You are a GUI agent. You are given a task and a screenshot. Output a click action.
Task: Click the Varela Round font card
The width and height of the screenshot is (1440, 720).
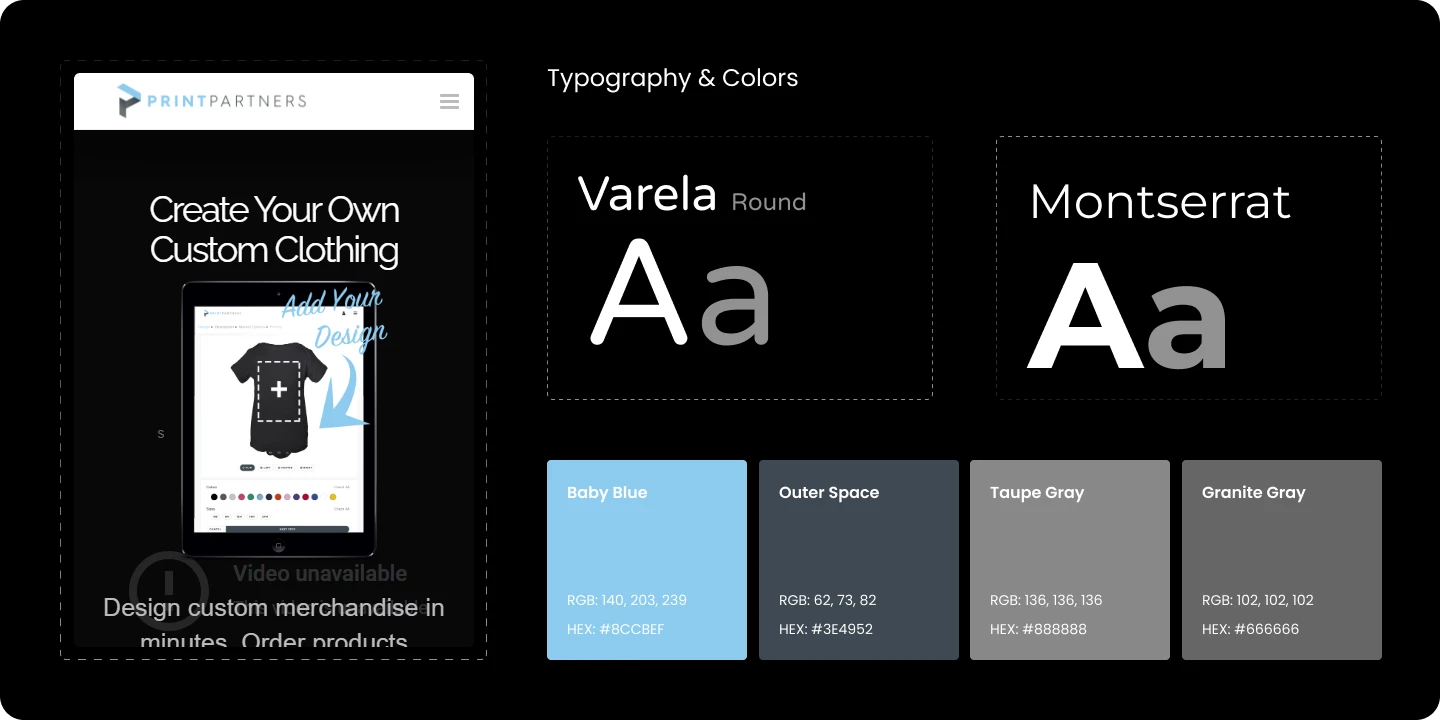pos(739,268)
